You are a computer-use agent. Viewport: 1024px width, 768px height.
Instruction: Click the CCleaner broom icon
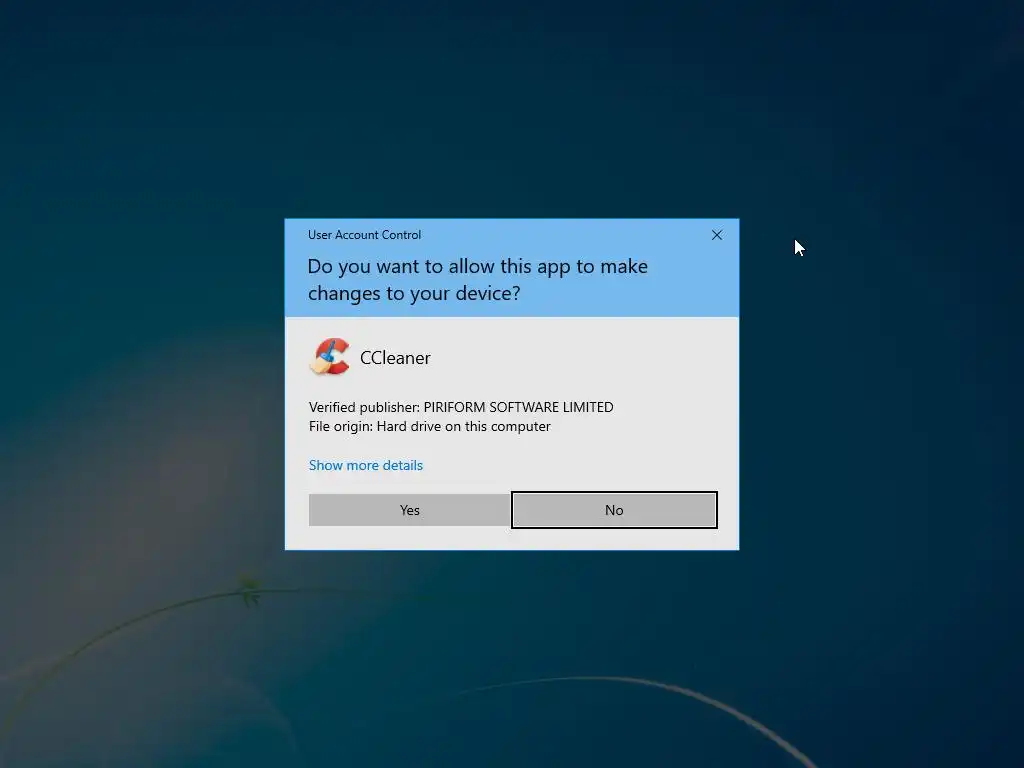(330, 357)
